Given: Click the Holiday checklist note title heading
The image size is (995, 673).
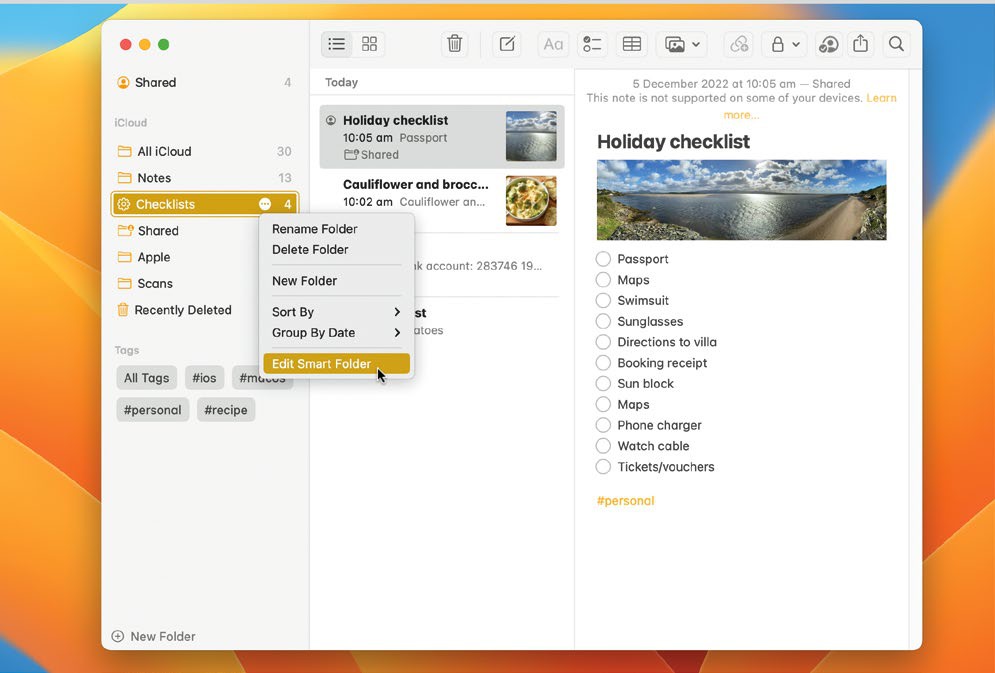Looking at the screenshot, I should point(673,141).
